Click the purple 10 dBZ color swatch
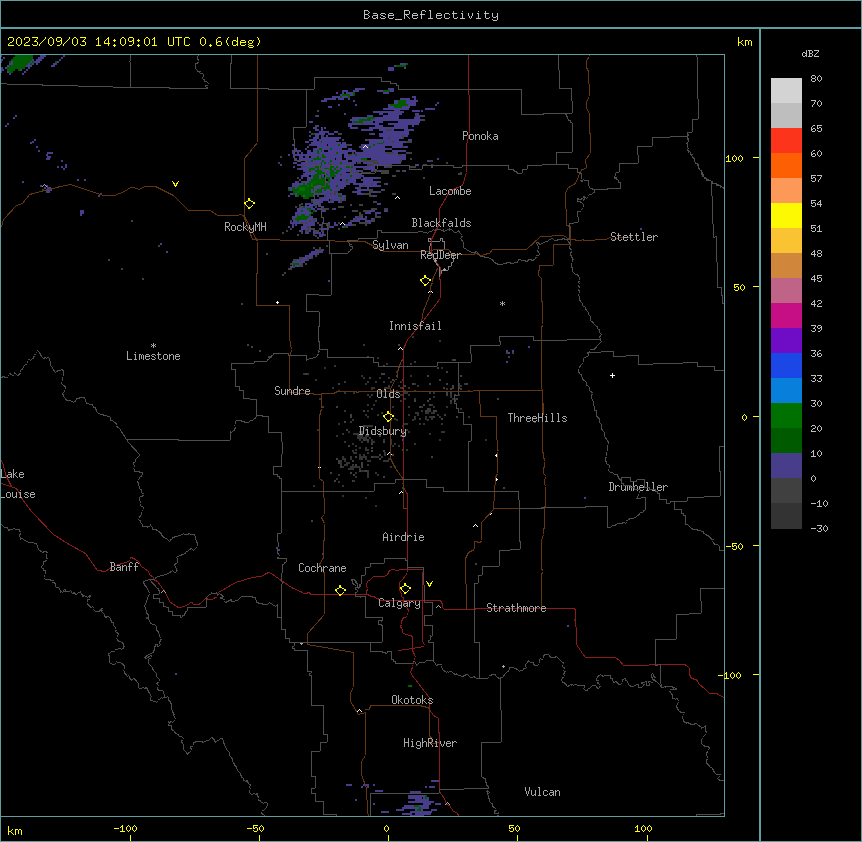This screenshot has height=842, width=862. 786,466
